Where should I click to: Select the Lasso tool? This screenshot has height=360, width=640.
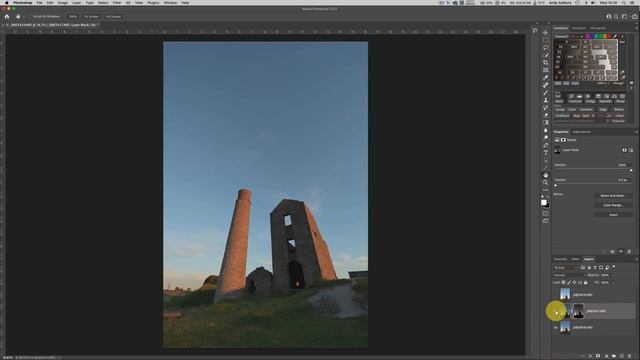click(546, 47)
